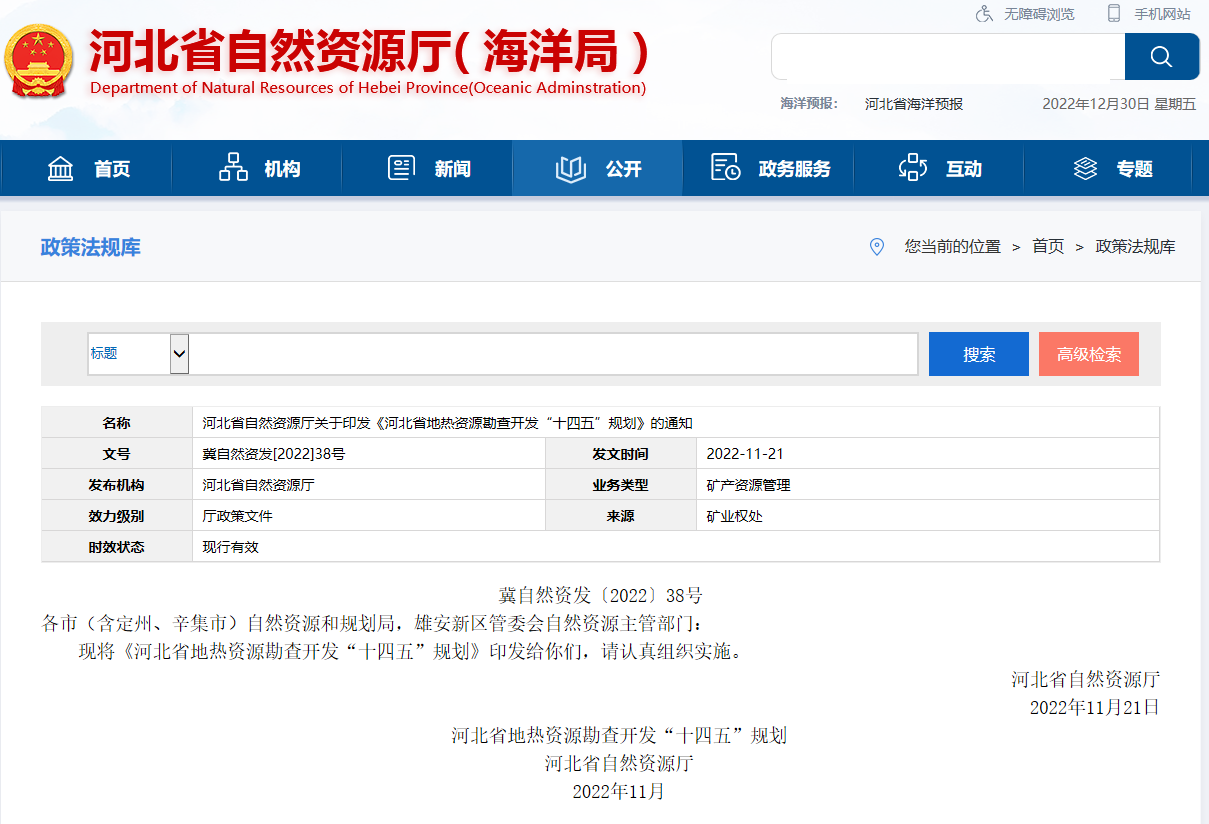Click inside the top search input box
Image resolution: width=1209 pixels, height=824 pixels.
point(945,56)
